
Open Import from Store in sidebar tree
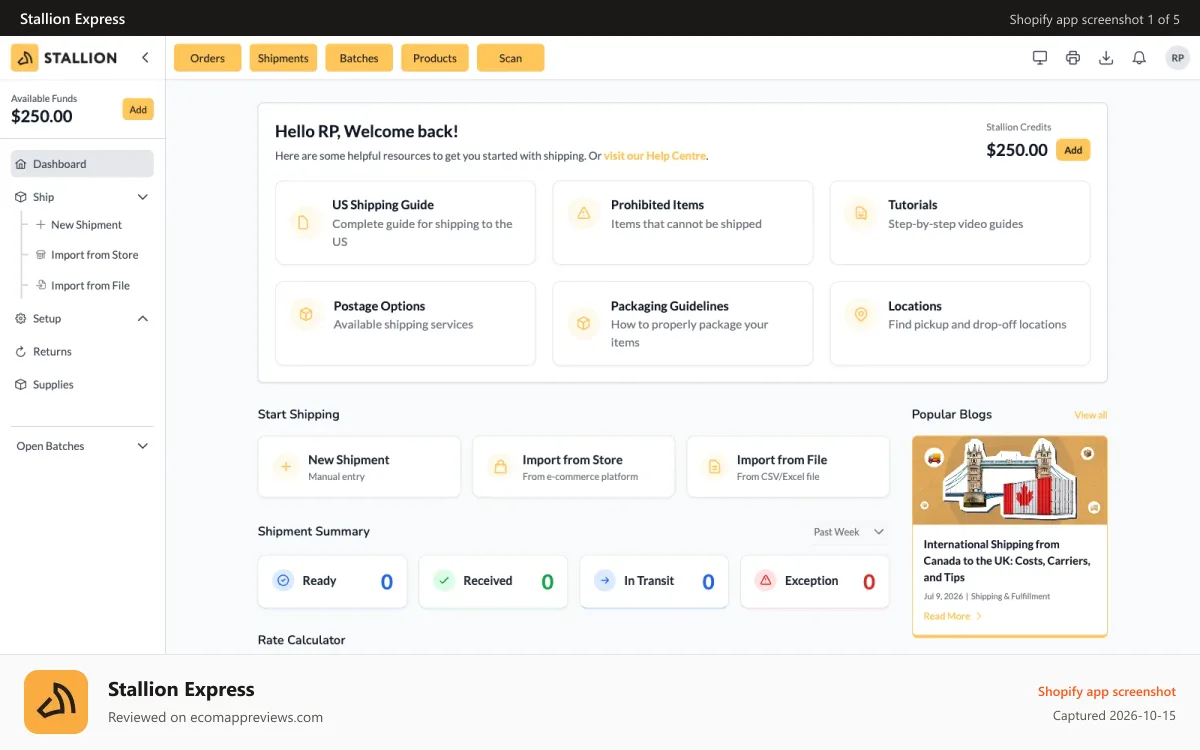(94, 255)
